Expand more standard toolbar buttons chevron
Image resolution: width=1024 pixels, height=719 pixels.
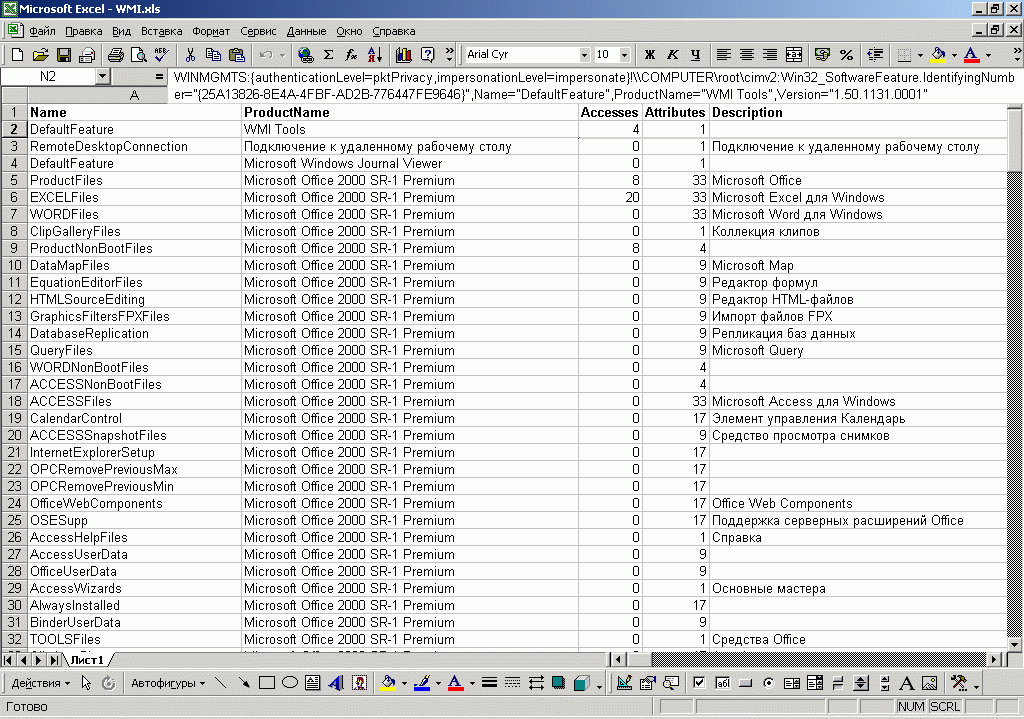coord(449,55)
